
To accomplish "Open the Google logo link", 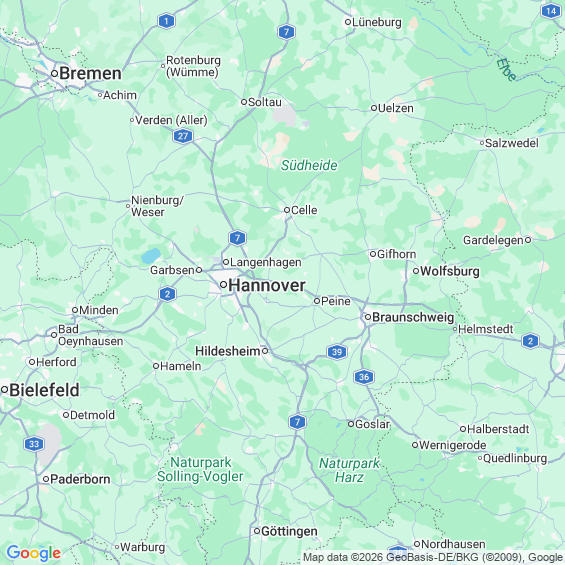I will 34,553.
